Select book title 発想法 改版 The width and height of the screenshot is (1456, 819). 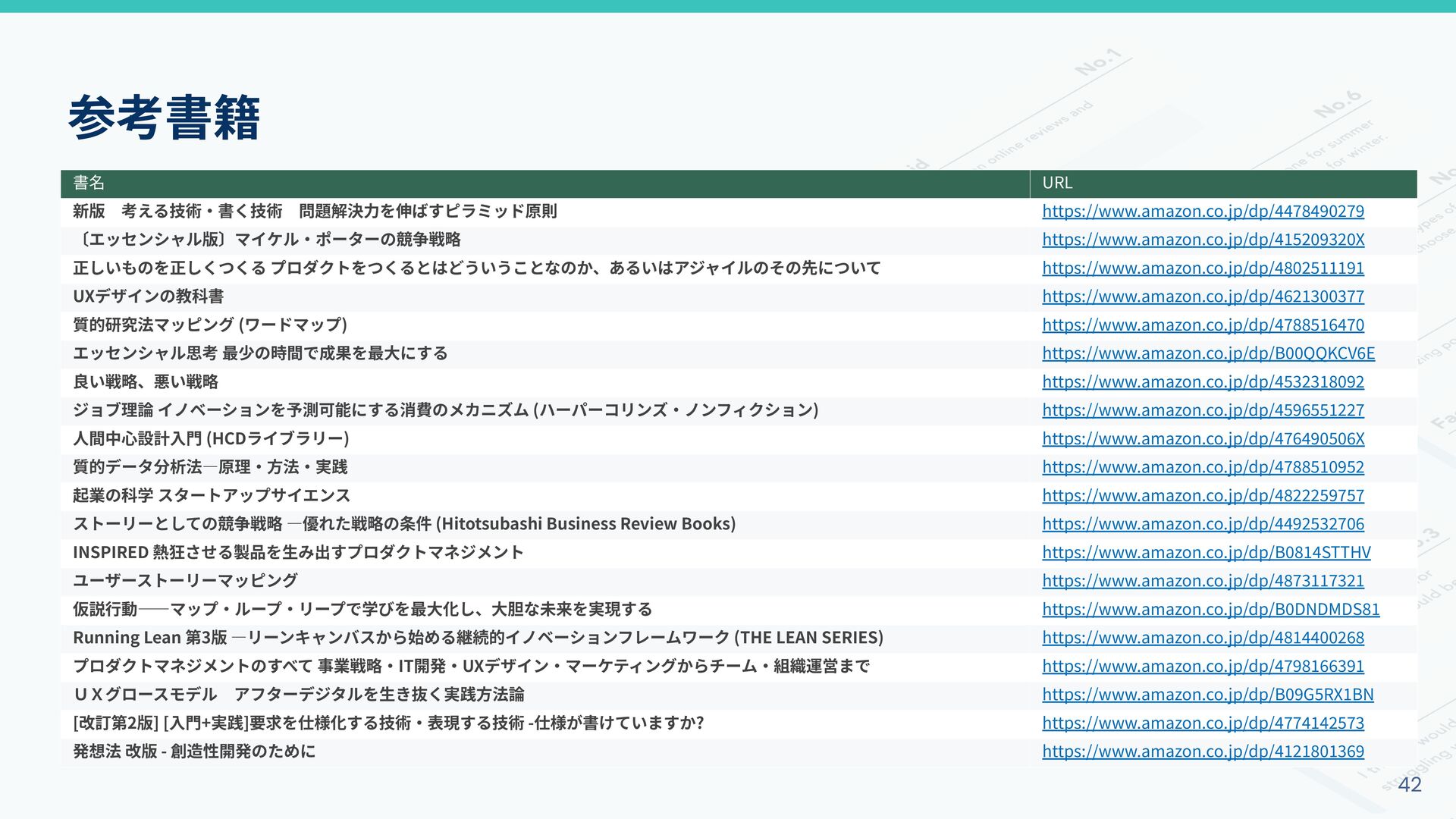(194, 752)
